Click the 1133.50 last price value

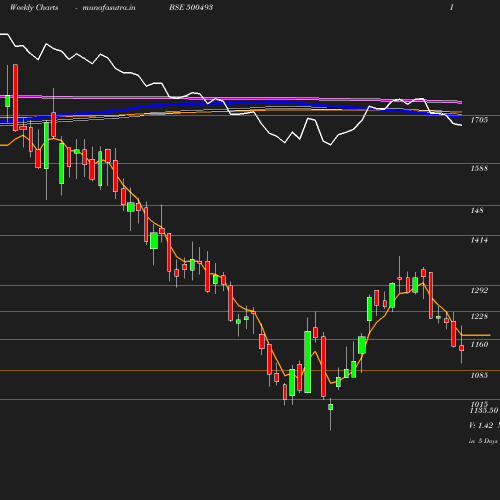point(484,411)
